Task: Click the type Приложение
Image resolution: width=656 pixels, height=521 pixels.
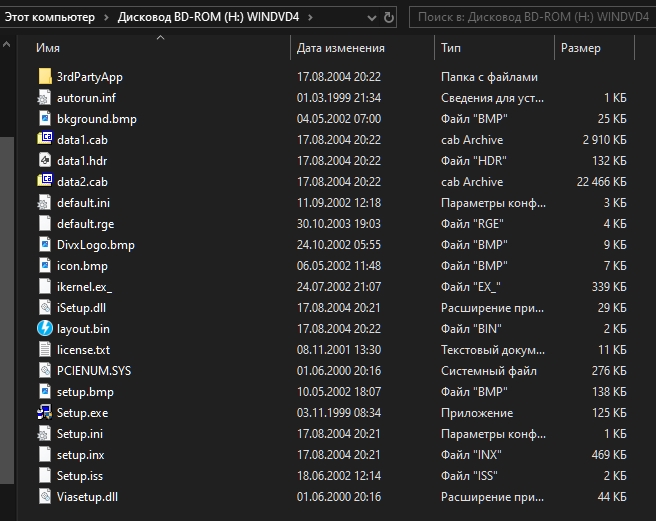Action: (477, 413)
